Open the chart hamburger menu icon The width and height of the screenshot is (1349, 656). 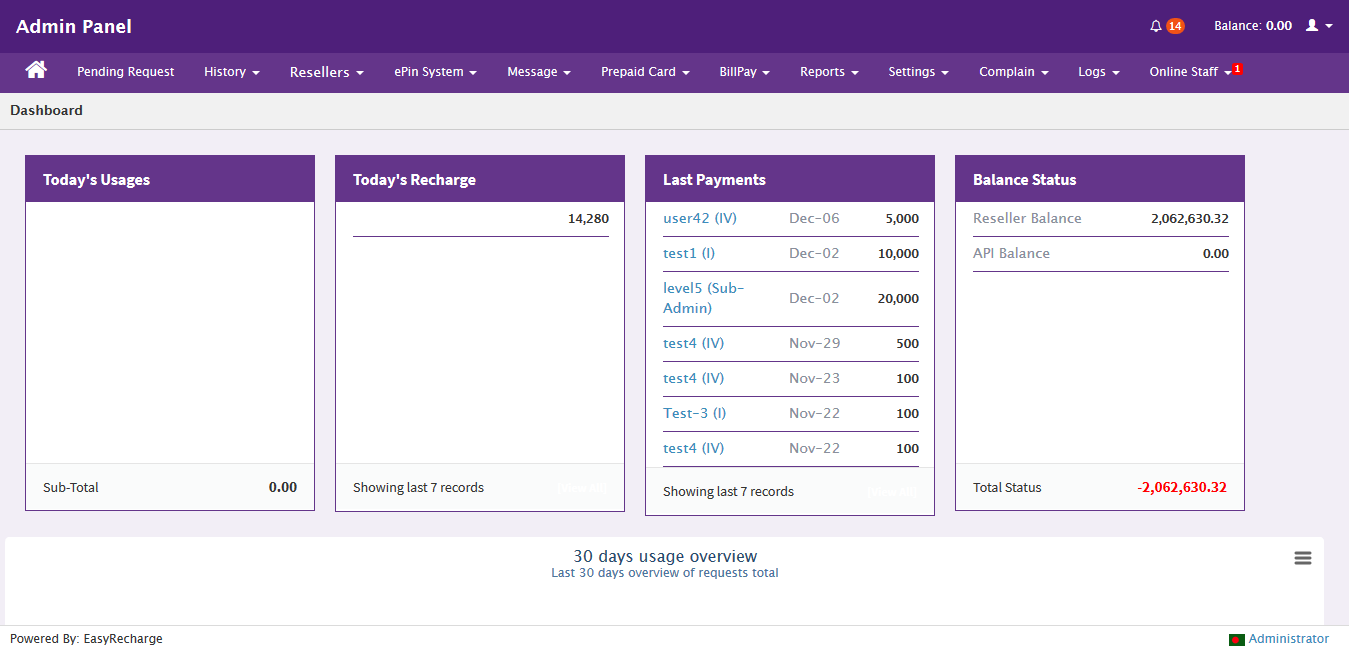point(1302,558)
